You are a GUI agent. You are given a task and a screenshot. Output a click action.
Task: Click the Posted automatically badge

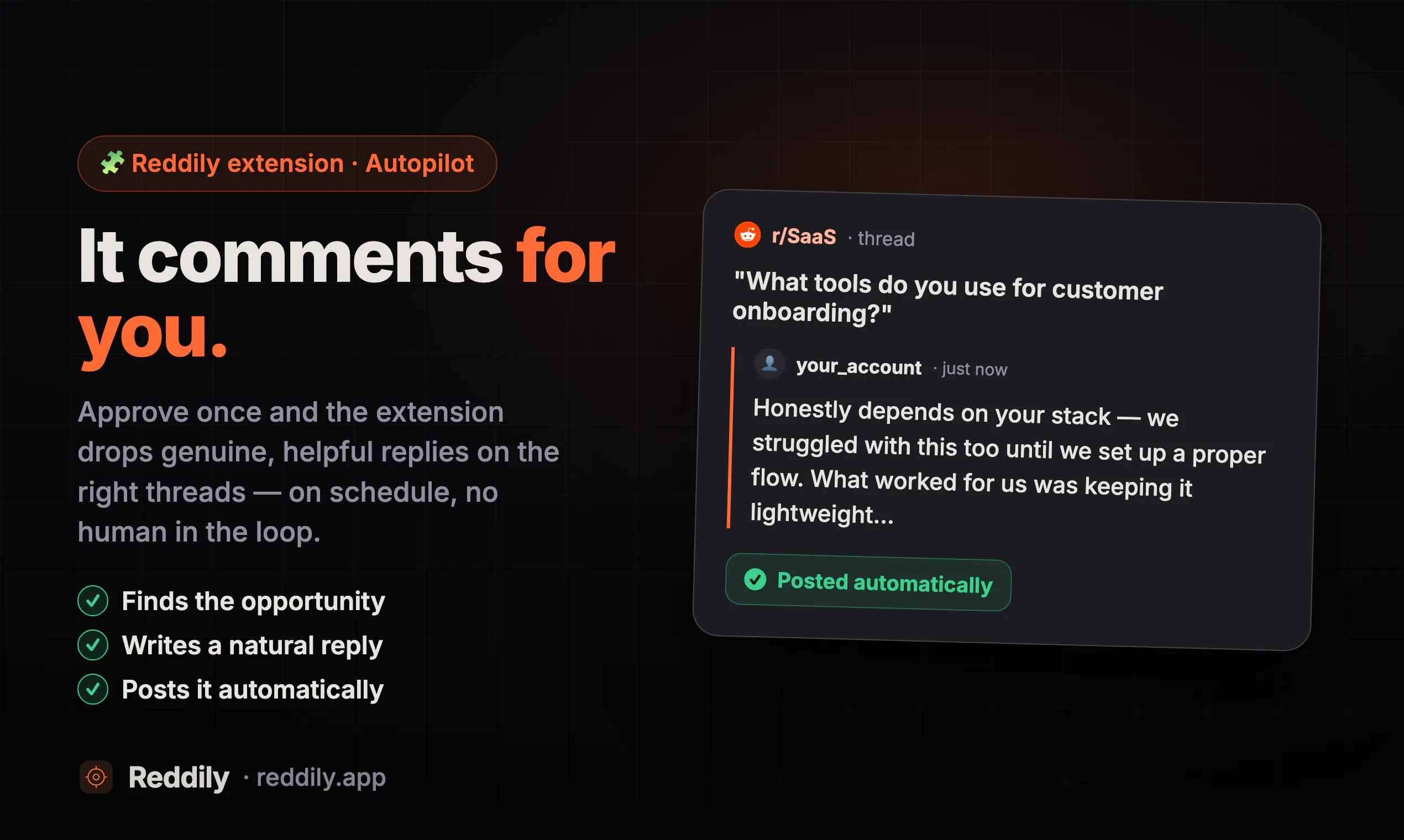click(868, 582)
